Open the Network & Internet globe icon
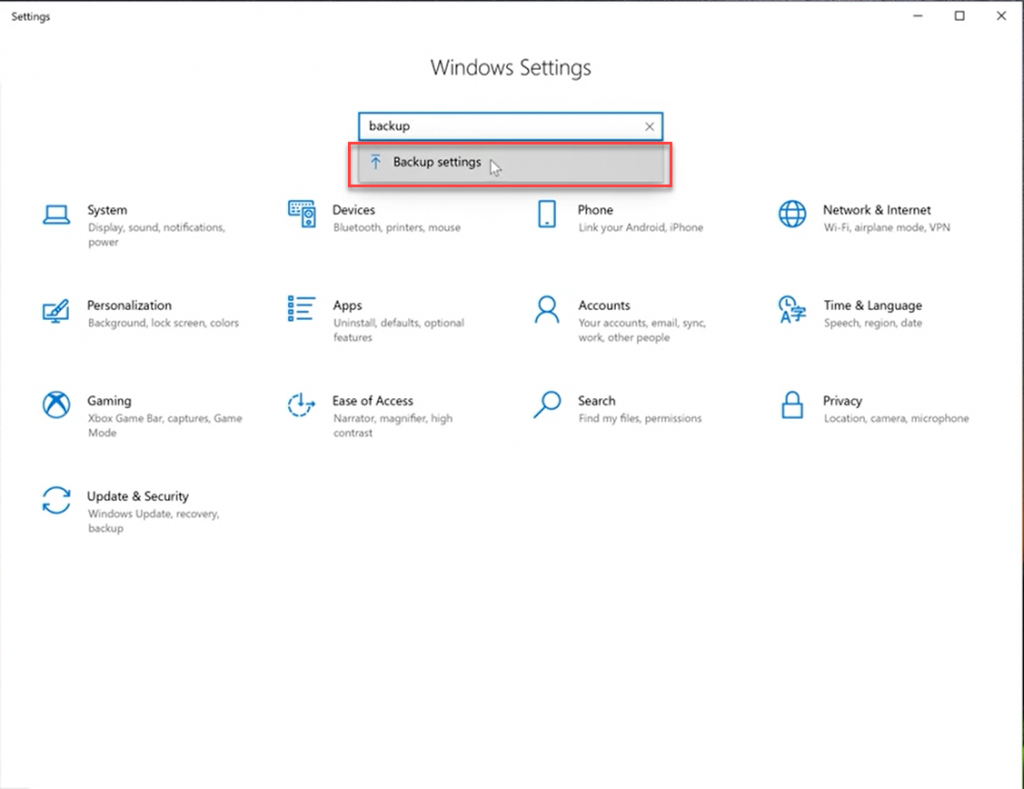The height and width of the screenshot is (789, 1024). pos(792,214)
